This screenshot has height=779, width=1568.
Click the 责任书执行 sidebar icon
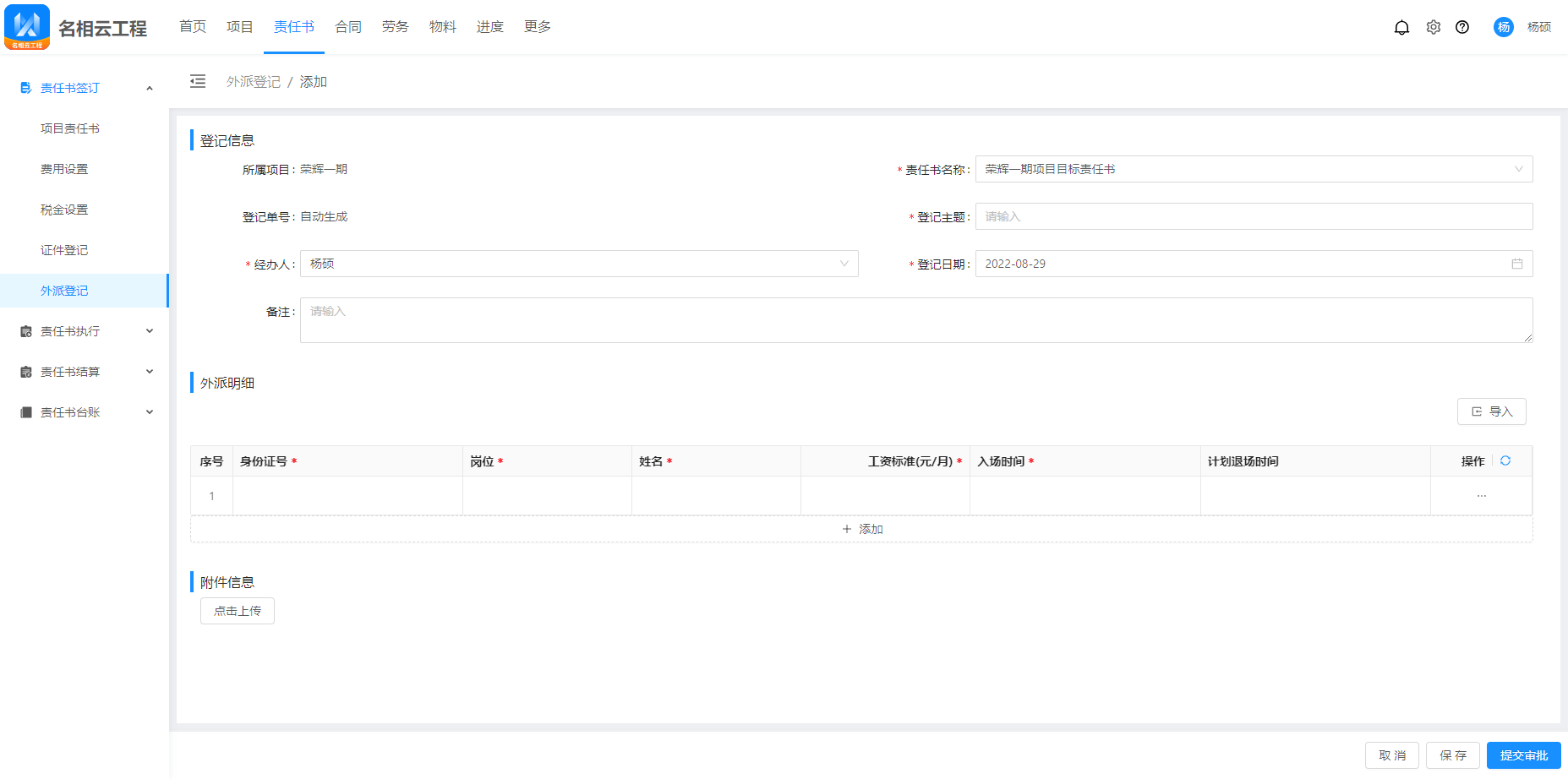pos(26,331)
